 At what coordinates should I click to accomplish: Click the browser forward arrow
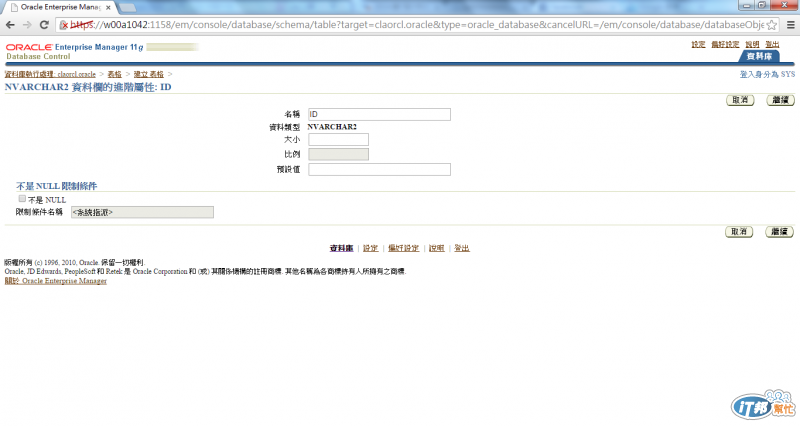tap(28, 24)
